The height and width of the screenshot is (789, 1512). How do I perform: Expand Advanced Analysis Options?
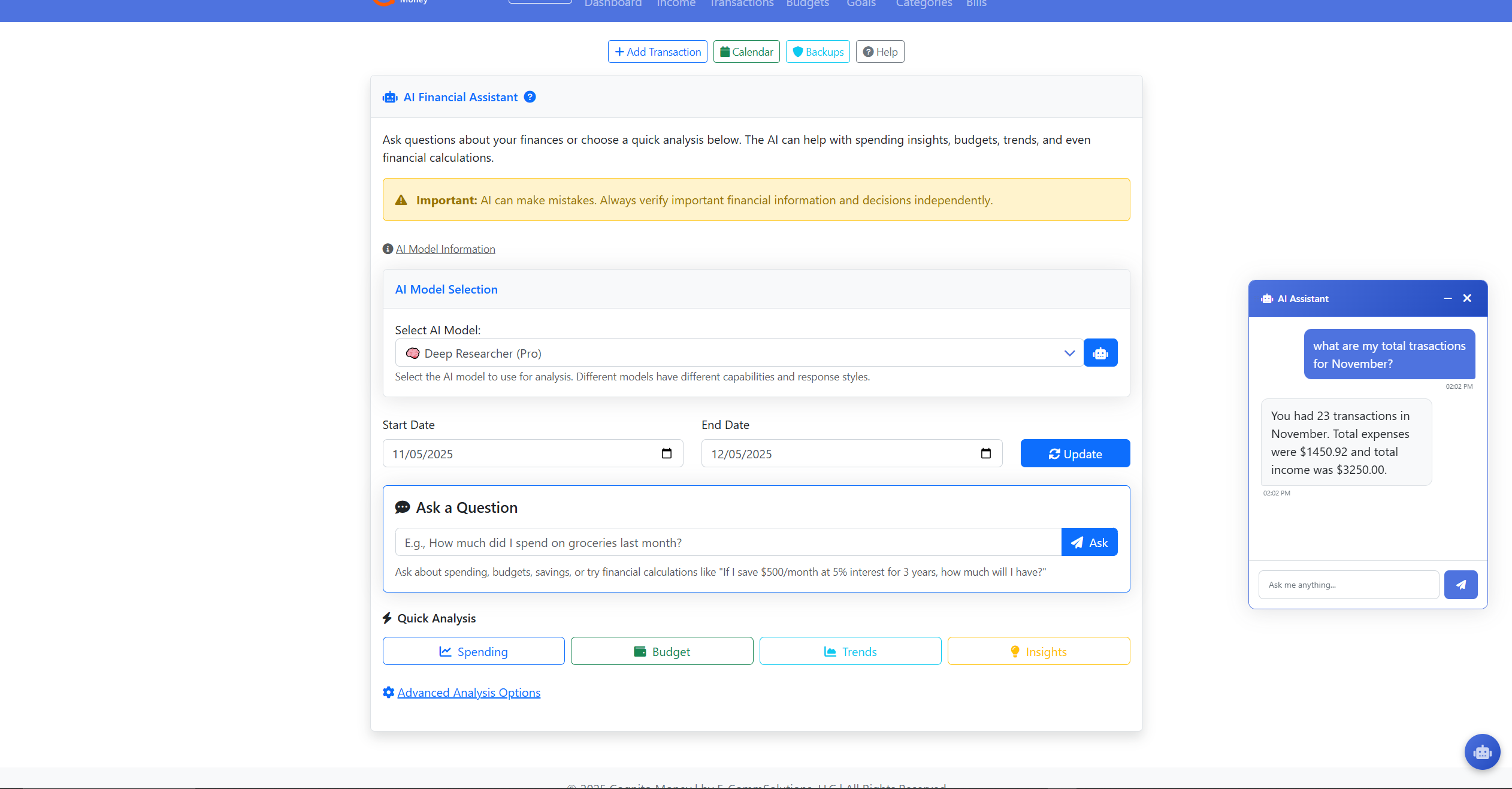468,692
